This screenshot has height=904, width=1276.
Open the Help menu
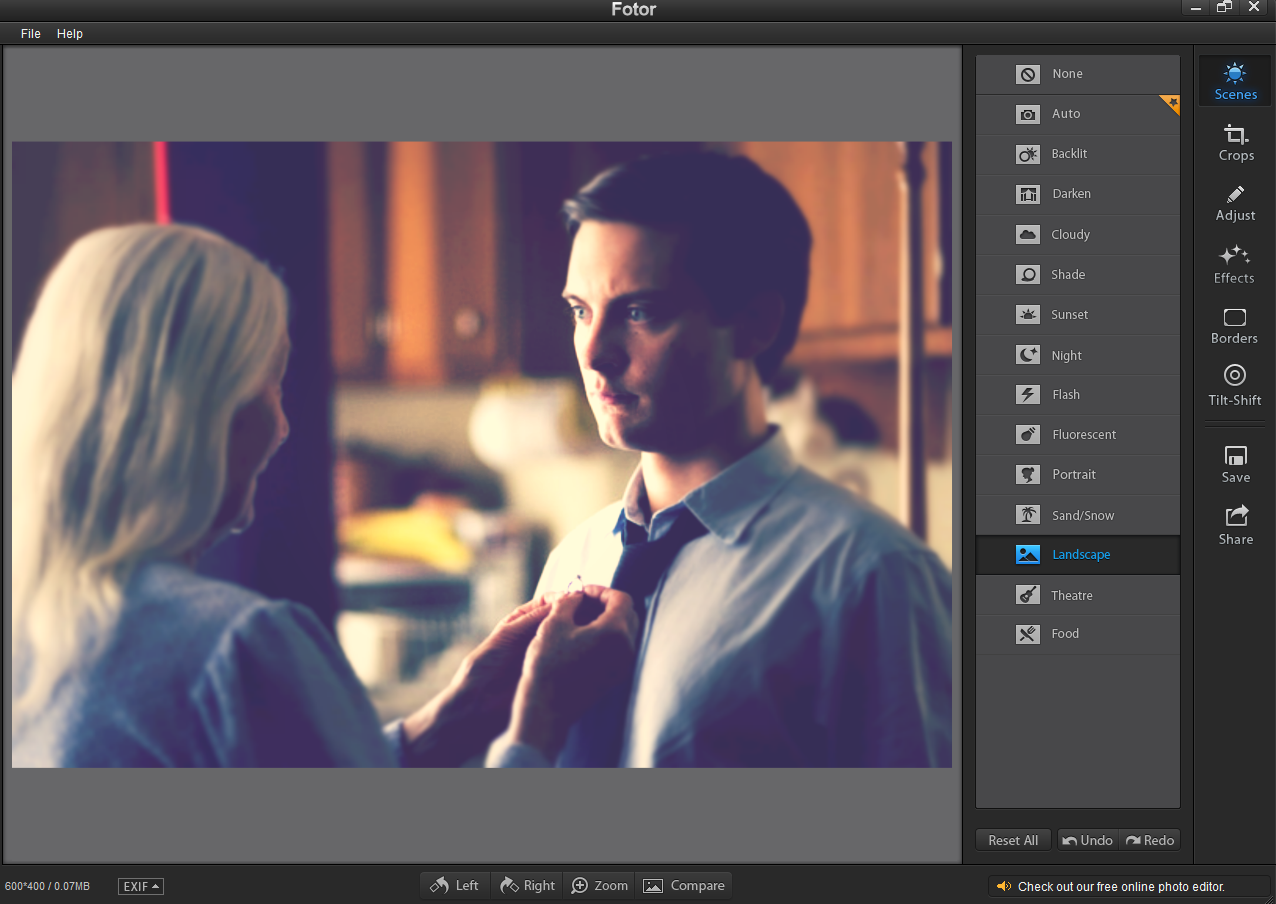pos(69,33)
